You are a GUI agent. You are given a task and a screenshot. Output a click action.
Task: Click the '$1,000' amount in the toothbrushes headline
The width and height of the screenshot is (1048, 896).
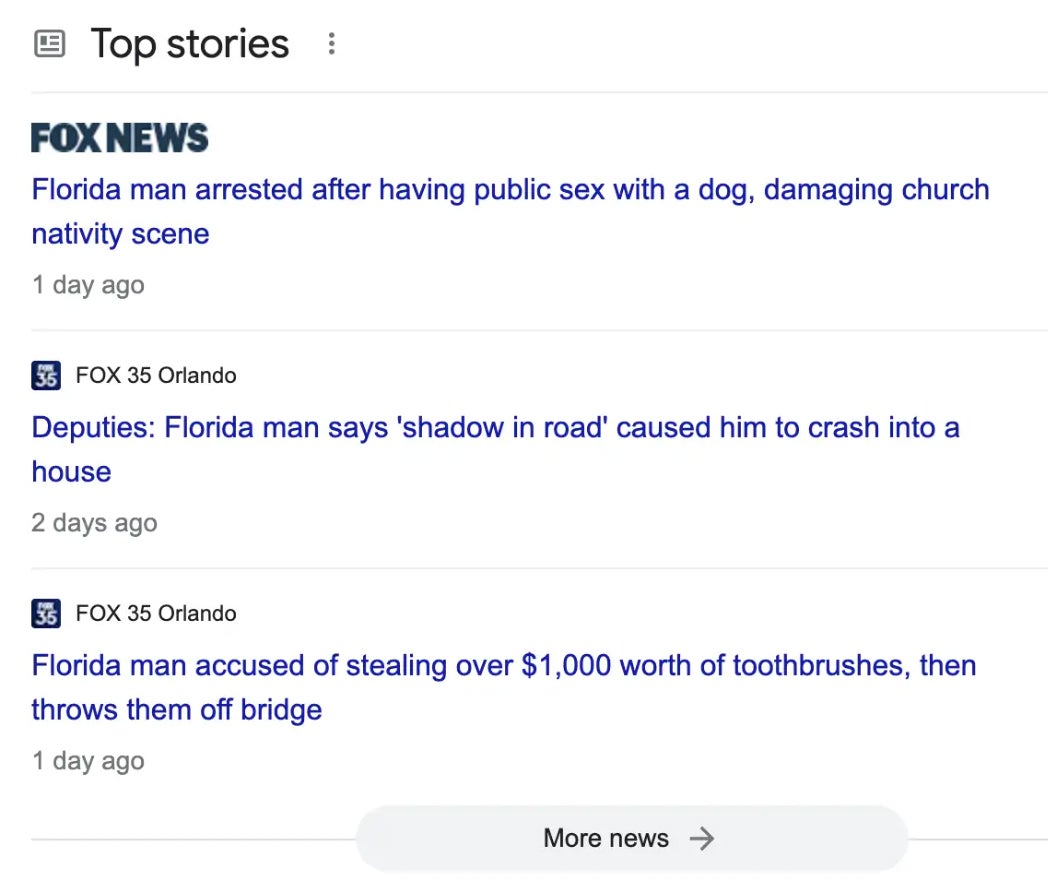tap(565, 665)
